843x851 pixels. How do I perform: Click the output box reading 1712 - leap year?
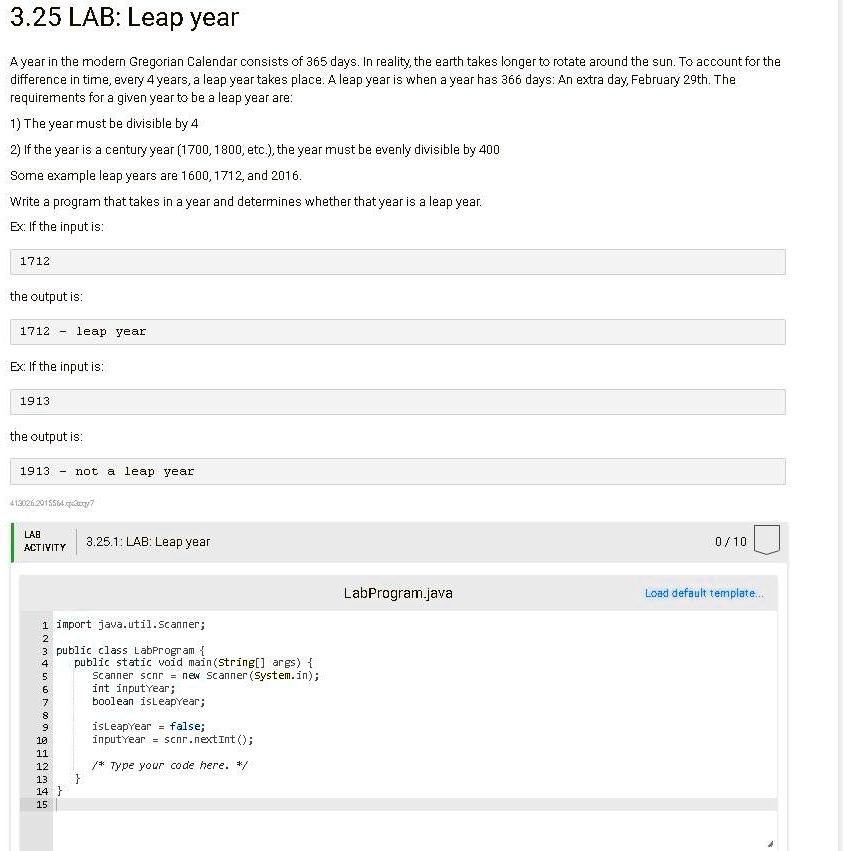(x=397, y=331)
